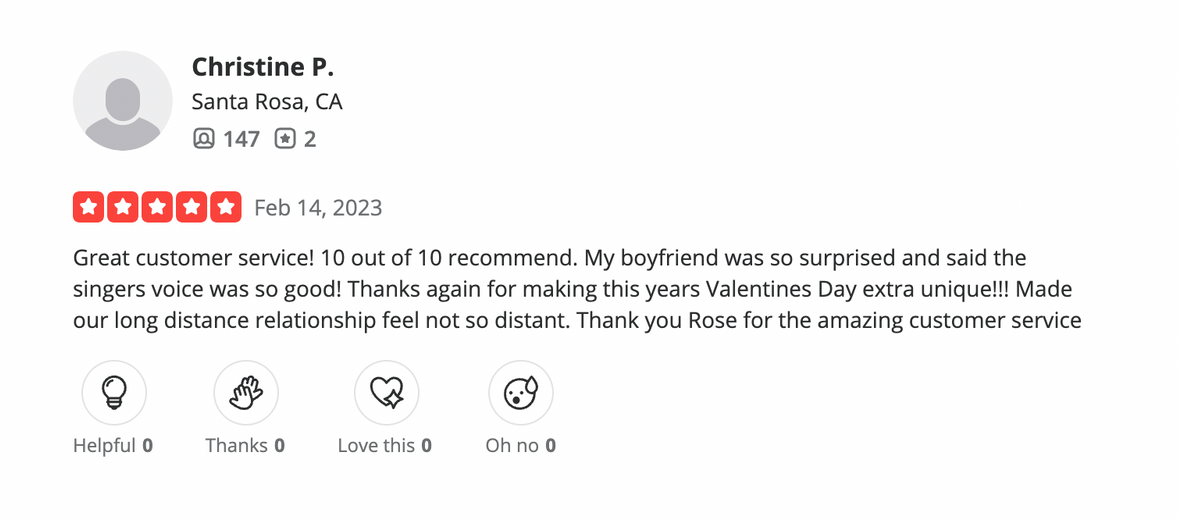The image size is (1180, 520).
Task: Click the Santa Rosa, CA location text
Action: pos(267,102)
